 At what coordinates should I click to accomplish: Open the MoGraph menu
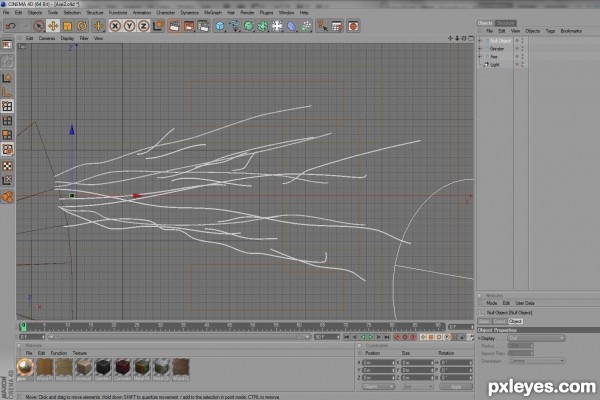point(213,13)
